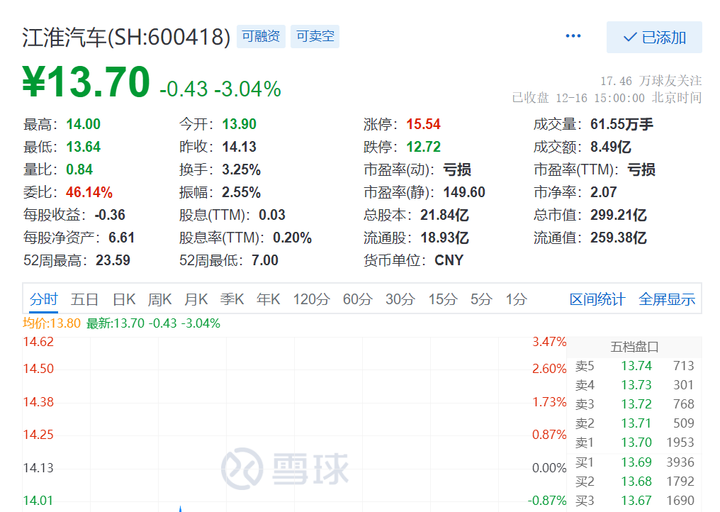
Task: Click the 总市值 value 299.21亿
Action: tap(619, 215)
